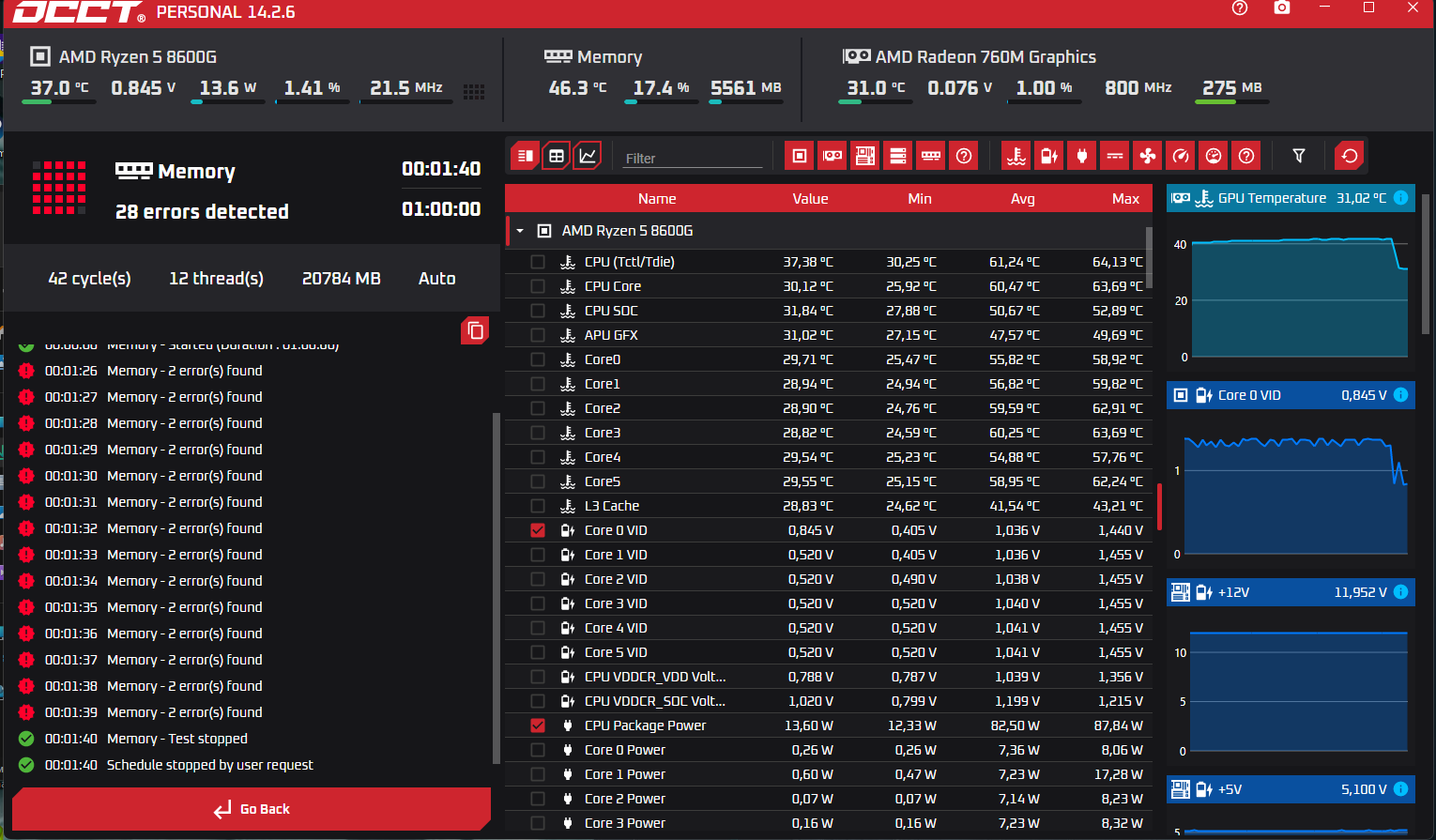
Task: Take a screenshot with the camera icon
Action: pos(1282,8)
